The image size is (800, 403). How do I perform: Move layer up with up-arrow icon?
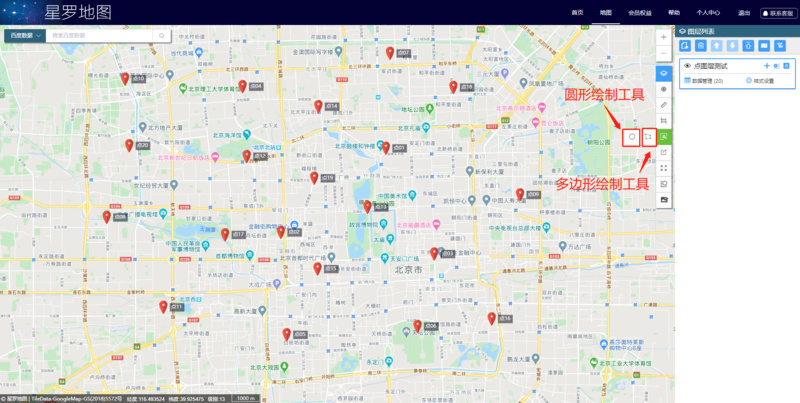(717, 46)
